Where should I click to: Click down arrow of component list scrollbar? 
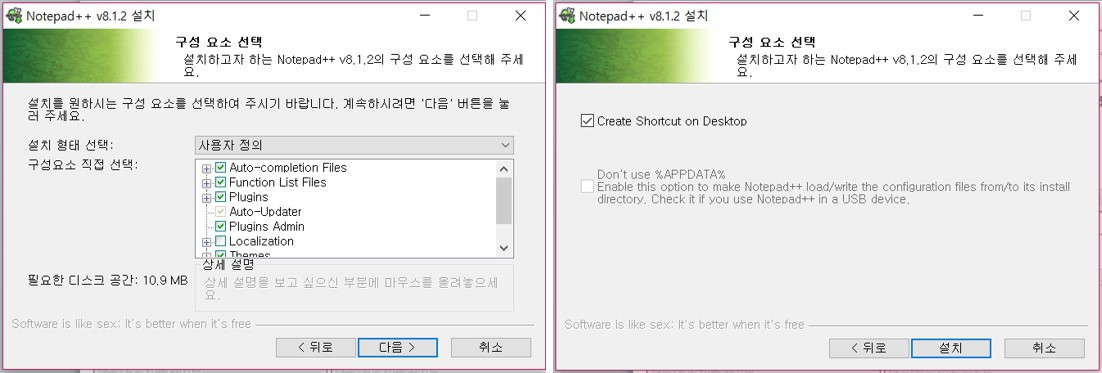tap(503, 247)
